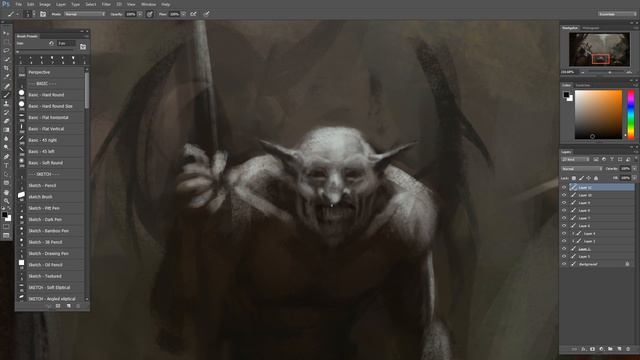Viewport: 640px width, 360px height.
Task: Select the Eyedropper tool
Action: click(x=6, y=77)
